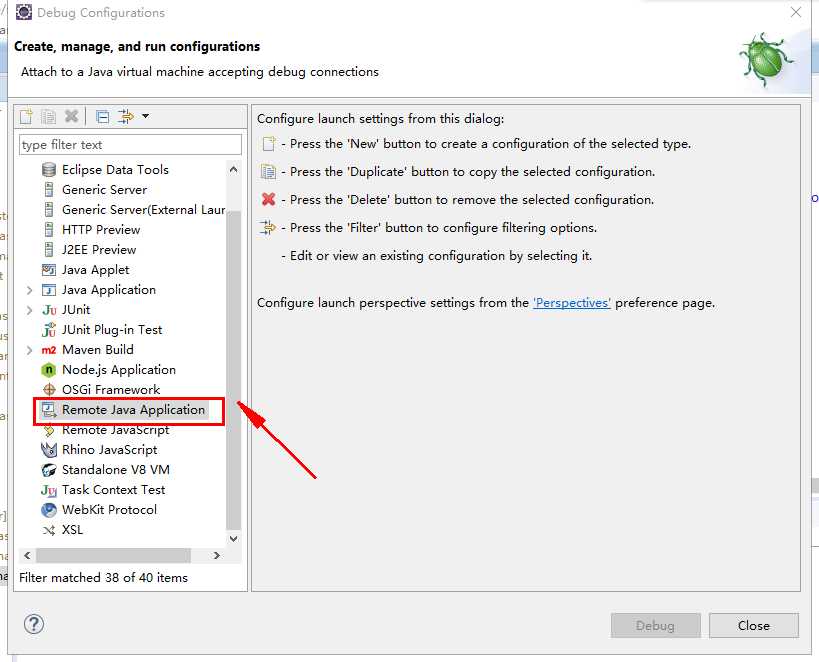This screenshot has height=662, width=819.
Task: Select the WebKit Protocol icon
Action: (x=49, y=510)
